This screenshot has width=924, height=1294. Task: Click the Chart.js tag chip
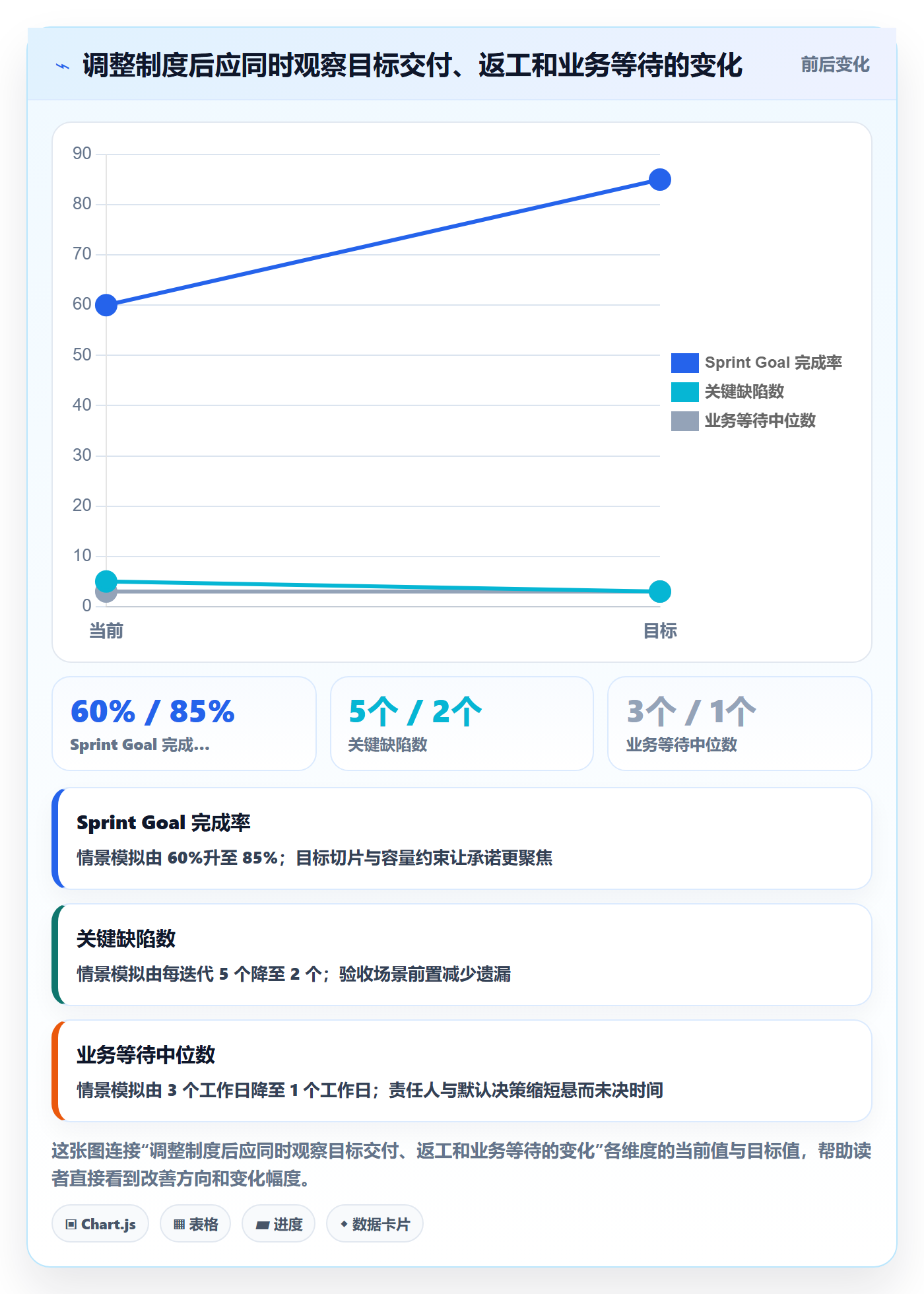coord(100,1224)
